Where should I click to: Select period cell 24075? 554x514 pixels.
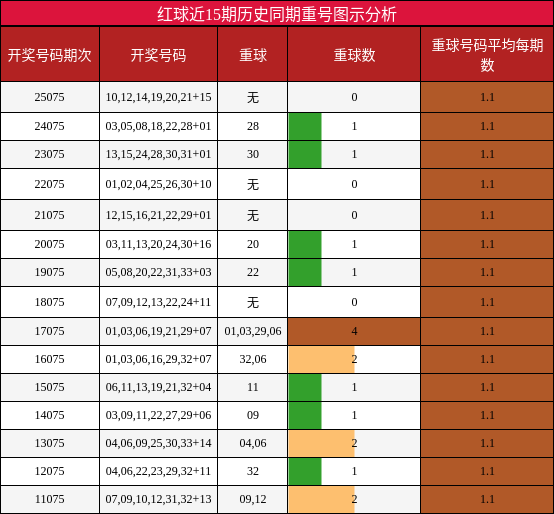point(49,126)
